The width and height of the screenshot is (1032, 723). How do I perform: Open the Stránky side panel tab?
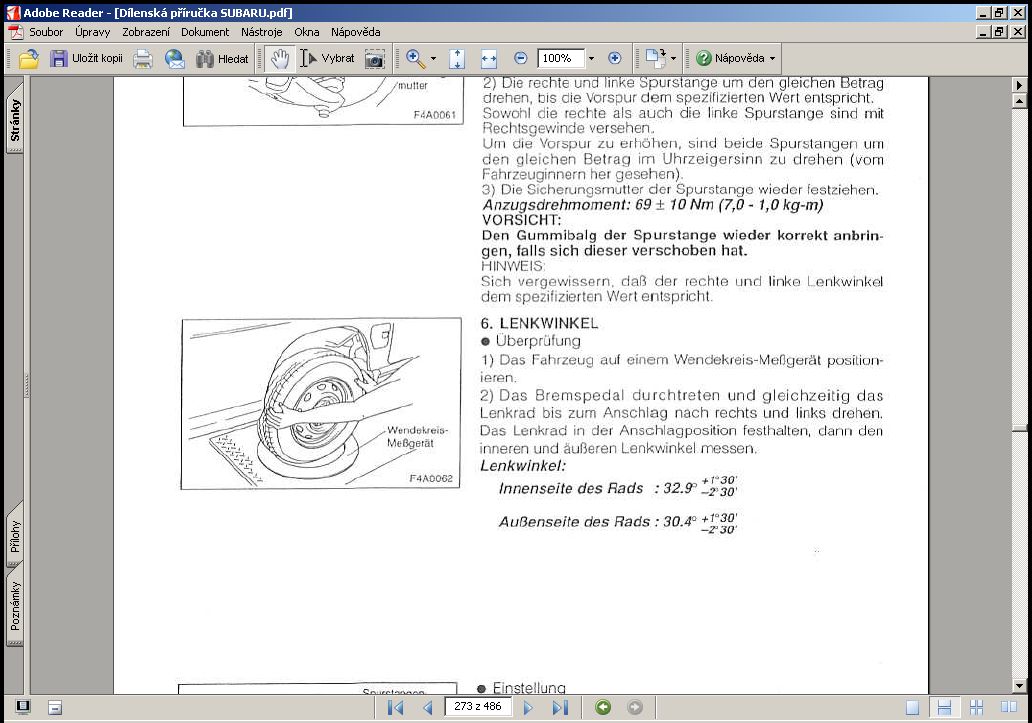click(14, 120)
